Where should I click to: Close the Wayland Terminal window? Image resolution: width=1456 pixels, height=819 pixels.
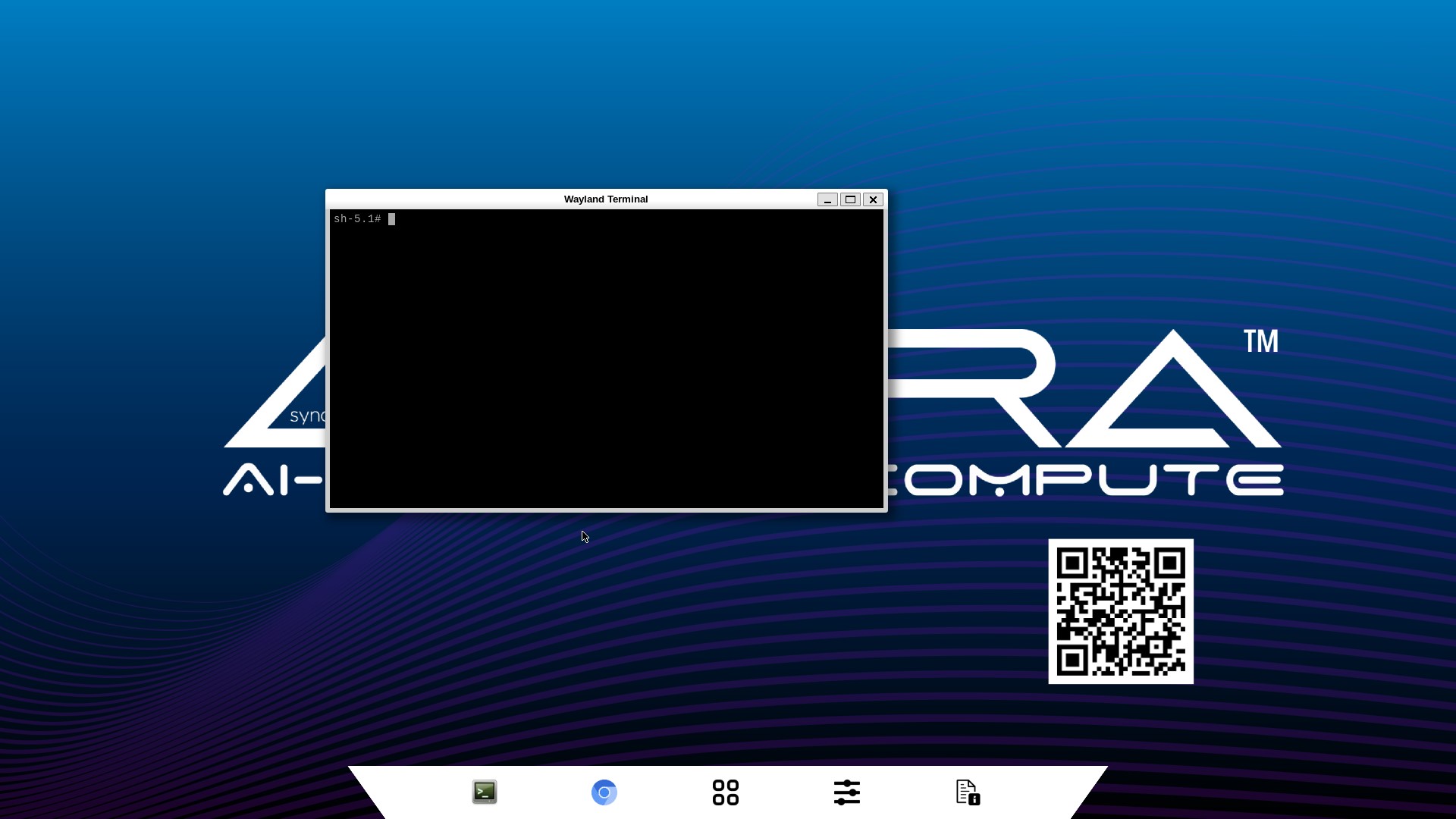pos(873,199)
